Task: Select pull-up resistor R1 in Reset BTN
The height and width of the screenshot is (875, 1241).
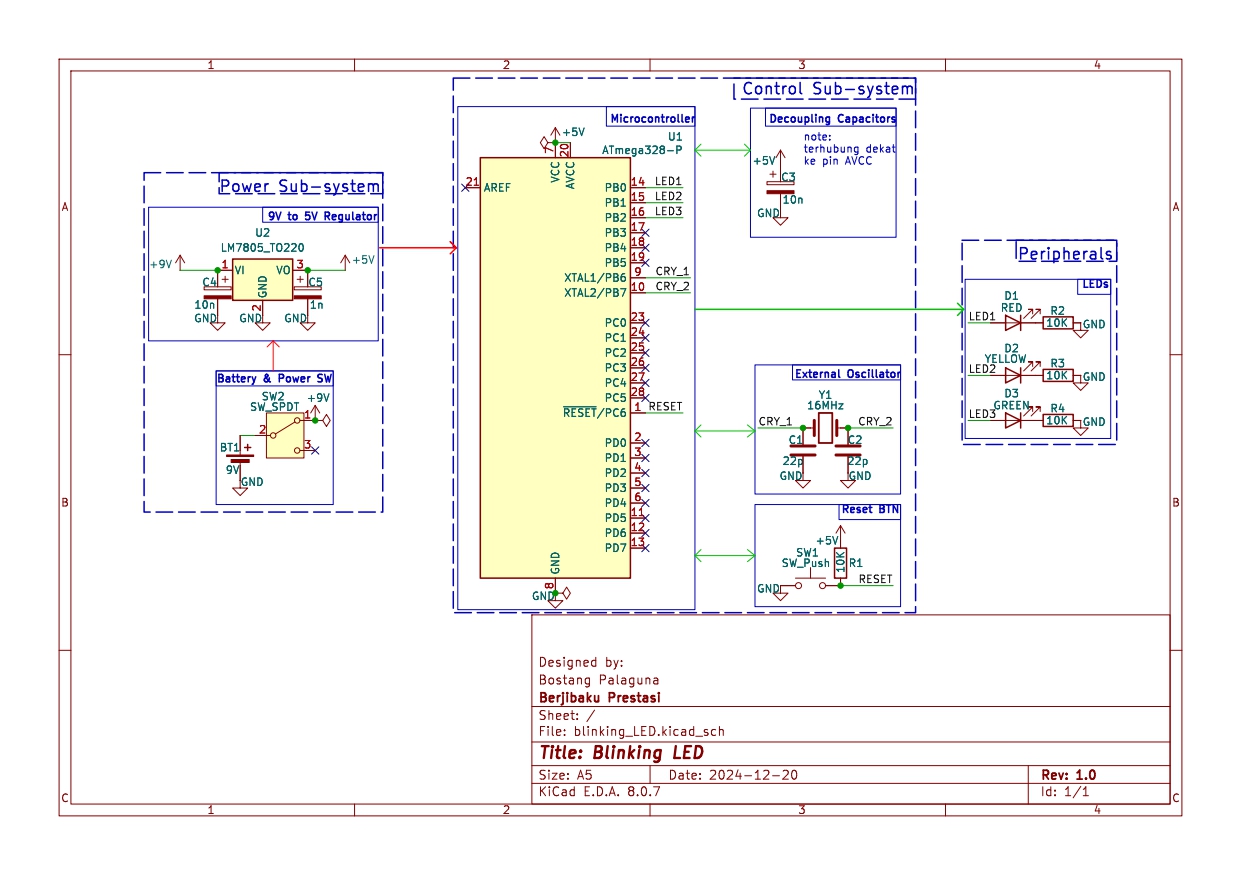Action: (840, 562)
